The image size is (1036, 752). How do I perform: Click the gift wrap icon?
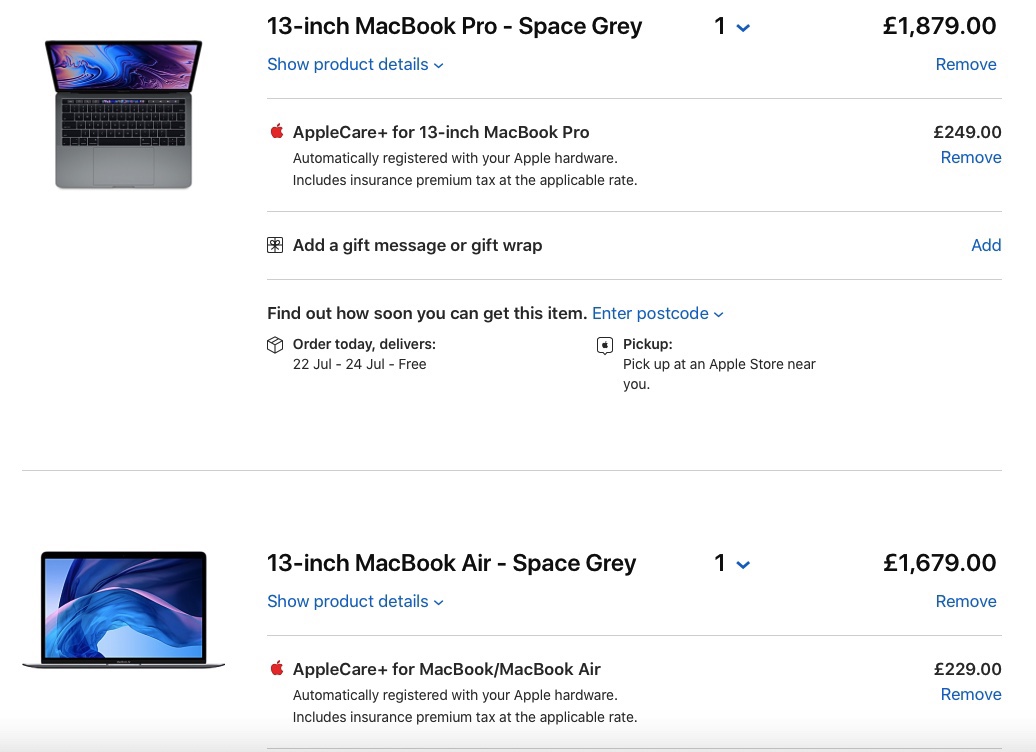(x=275, y=245)
